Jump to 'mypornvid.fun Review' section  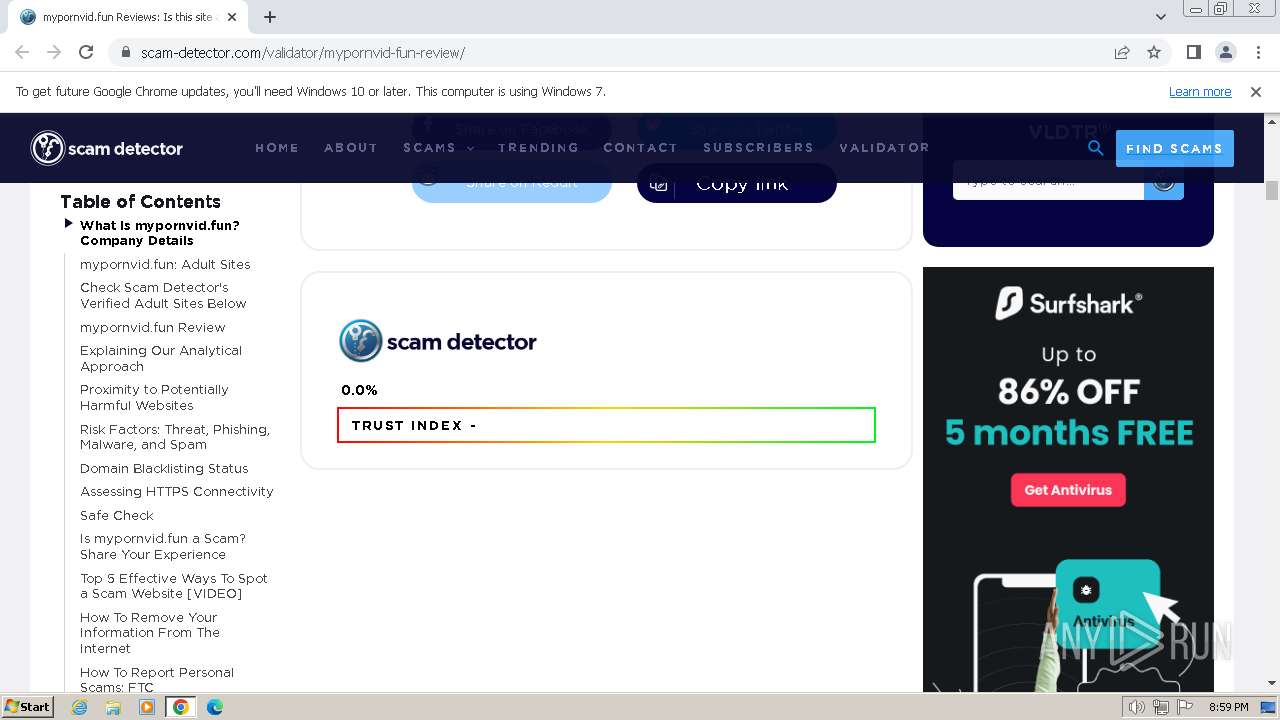click(x=153, y=327)
